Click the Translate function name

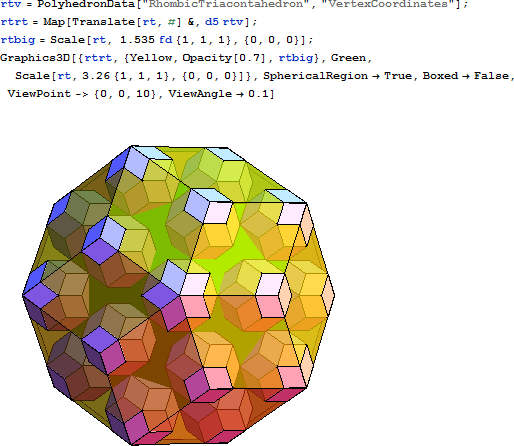click(103, 22)
